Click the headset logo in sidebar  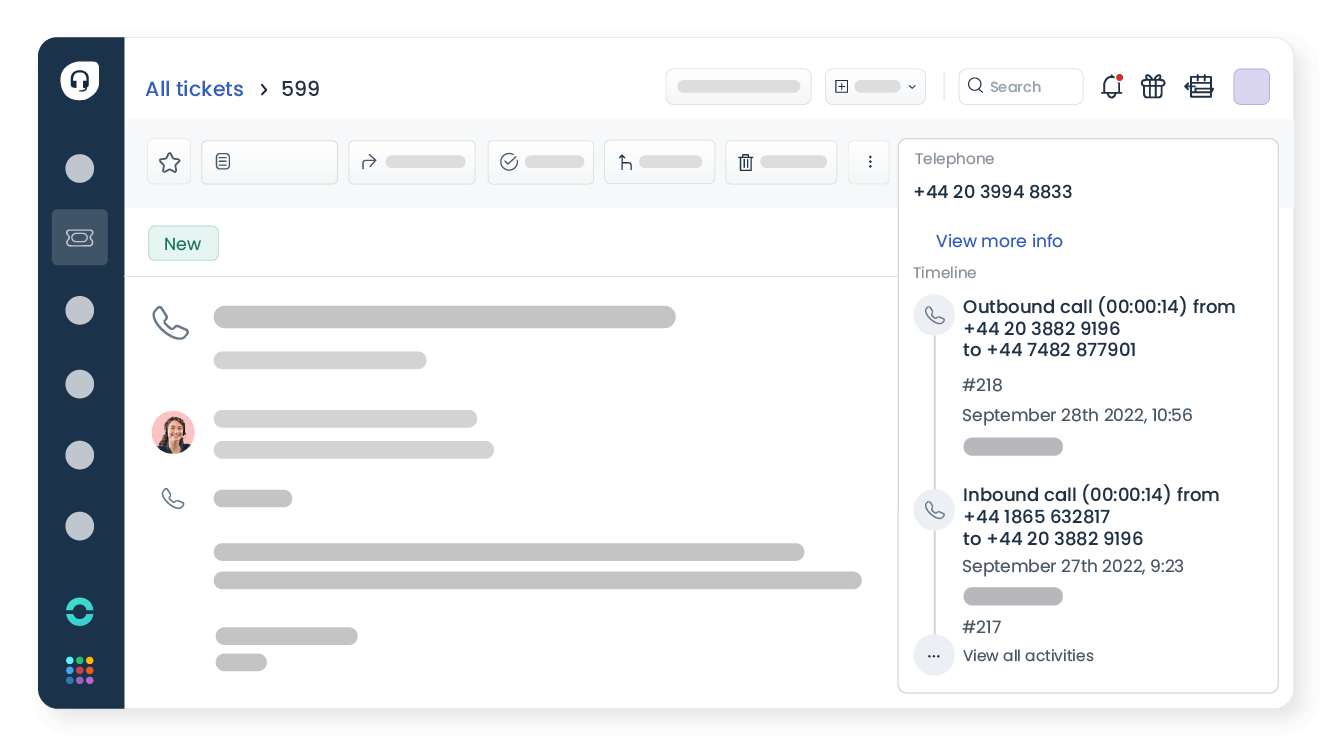coord(80,81)
